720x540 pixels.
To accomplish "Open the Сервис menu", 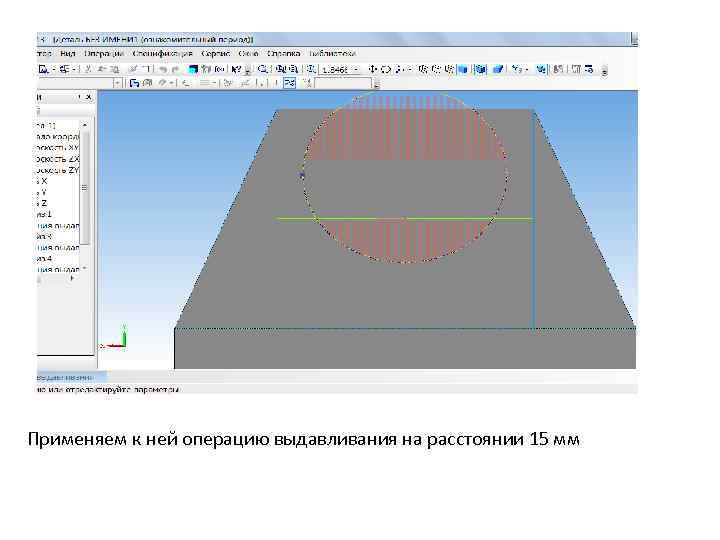I will (215, 54).
